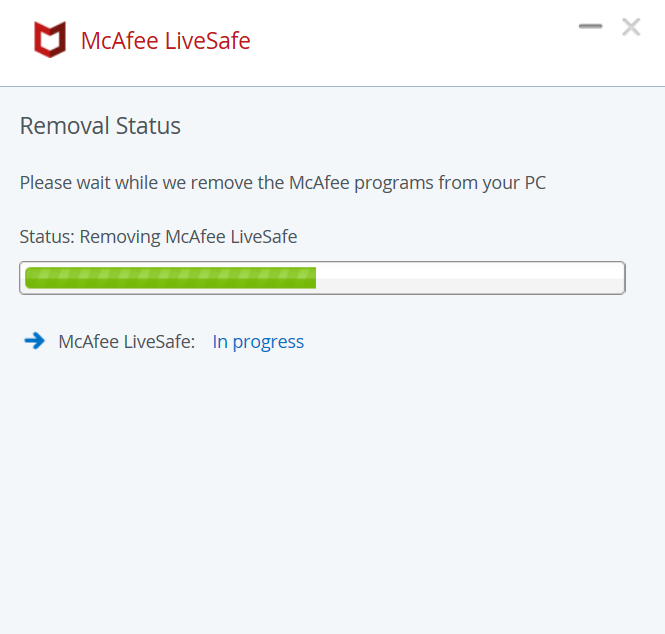
Task: Click the unfilled white portion of progress bar
Action: (470, 278)
